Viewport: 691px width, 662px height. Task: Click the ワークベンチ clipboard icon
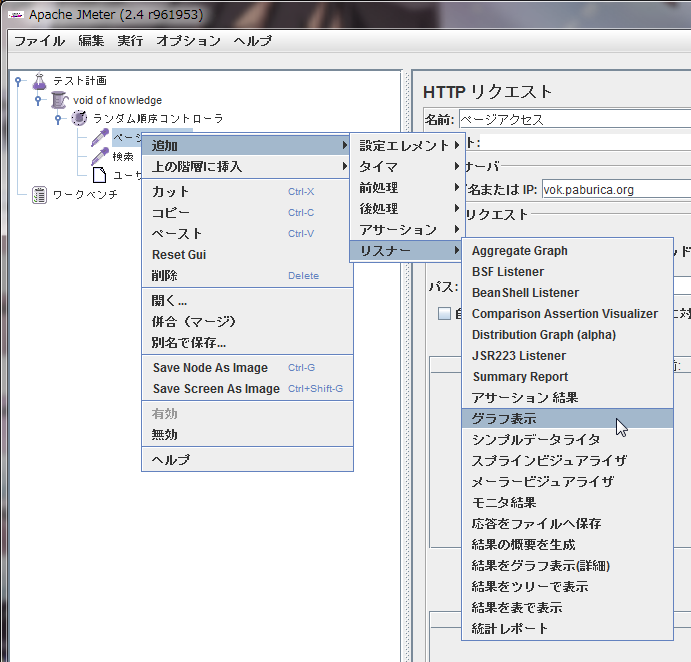pos(39,195)
